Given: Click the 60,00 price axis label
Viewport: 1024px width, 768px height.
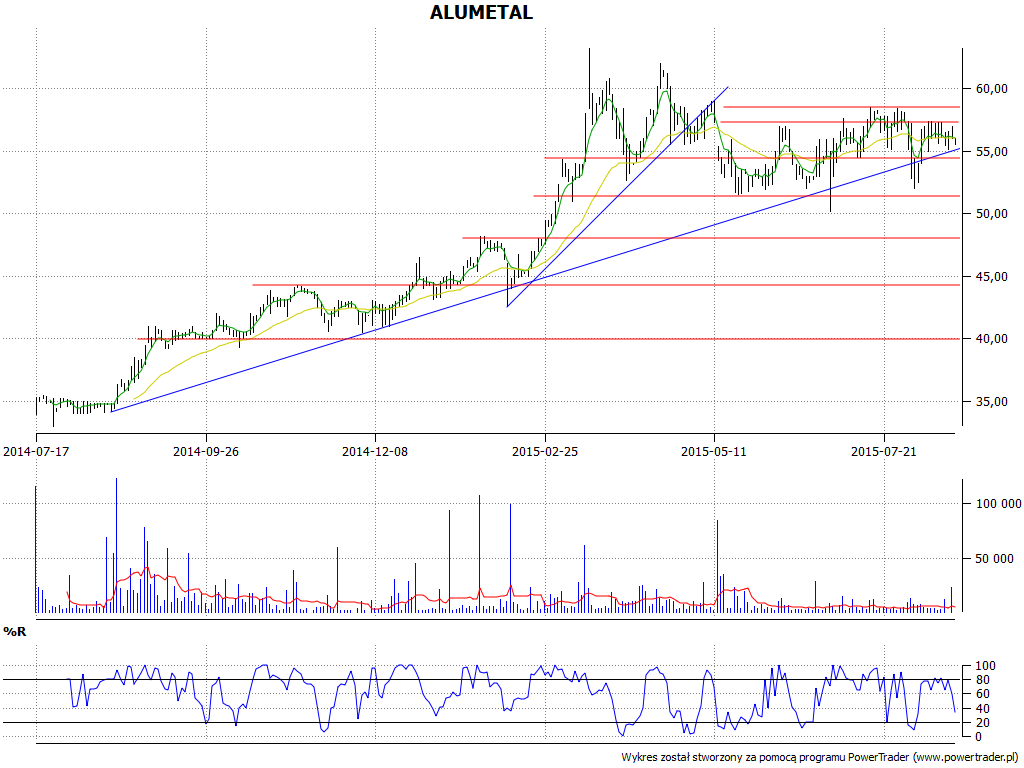Looking at the screenshot, I should tap(991, 89).
